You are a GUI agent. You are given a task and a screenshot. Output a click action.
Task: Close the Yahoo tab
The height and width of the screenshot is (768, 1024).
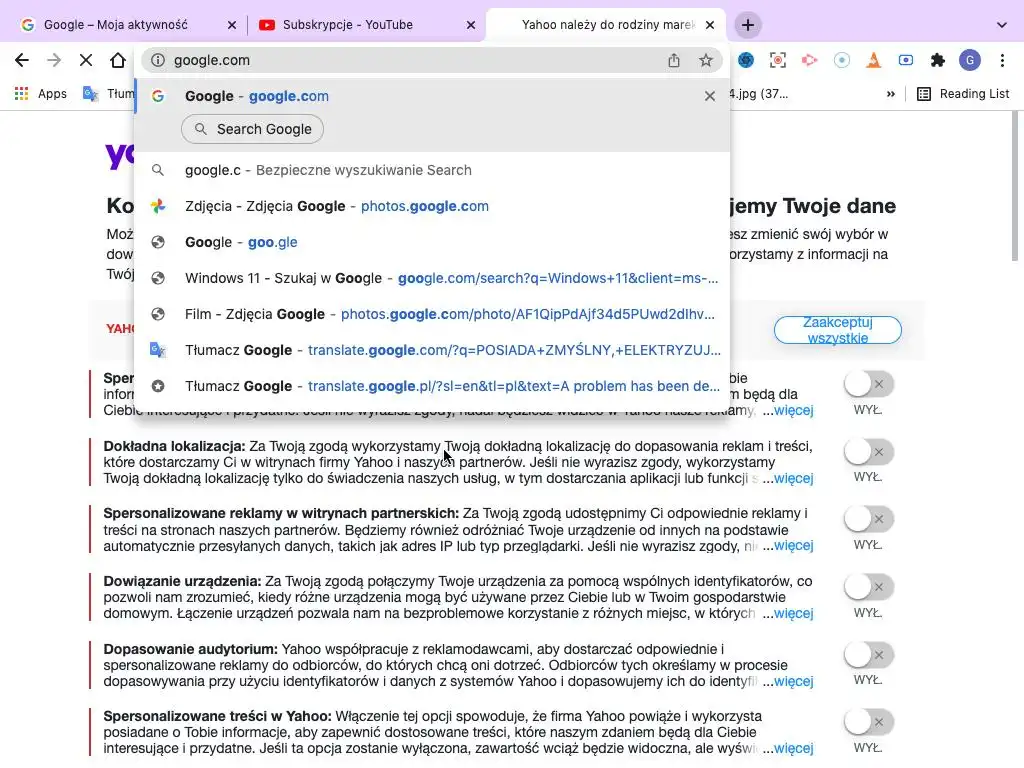711,25
